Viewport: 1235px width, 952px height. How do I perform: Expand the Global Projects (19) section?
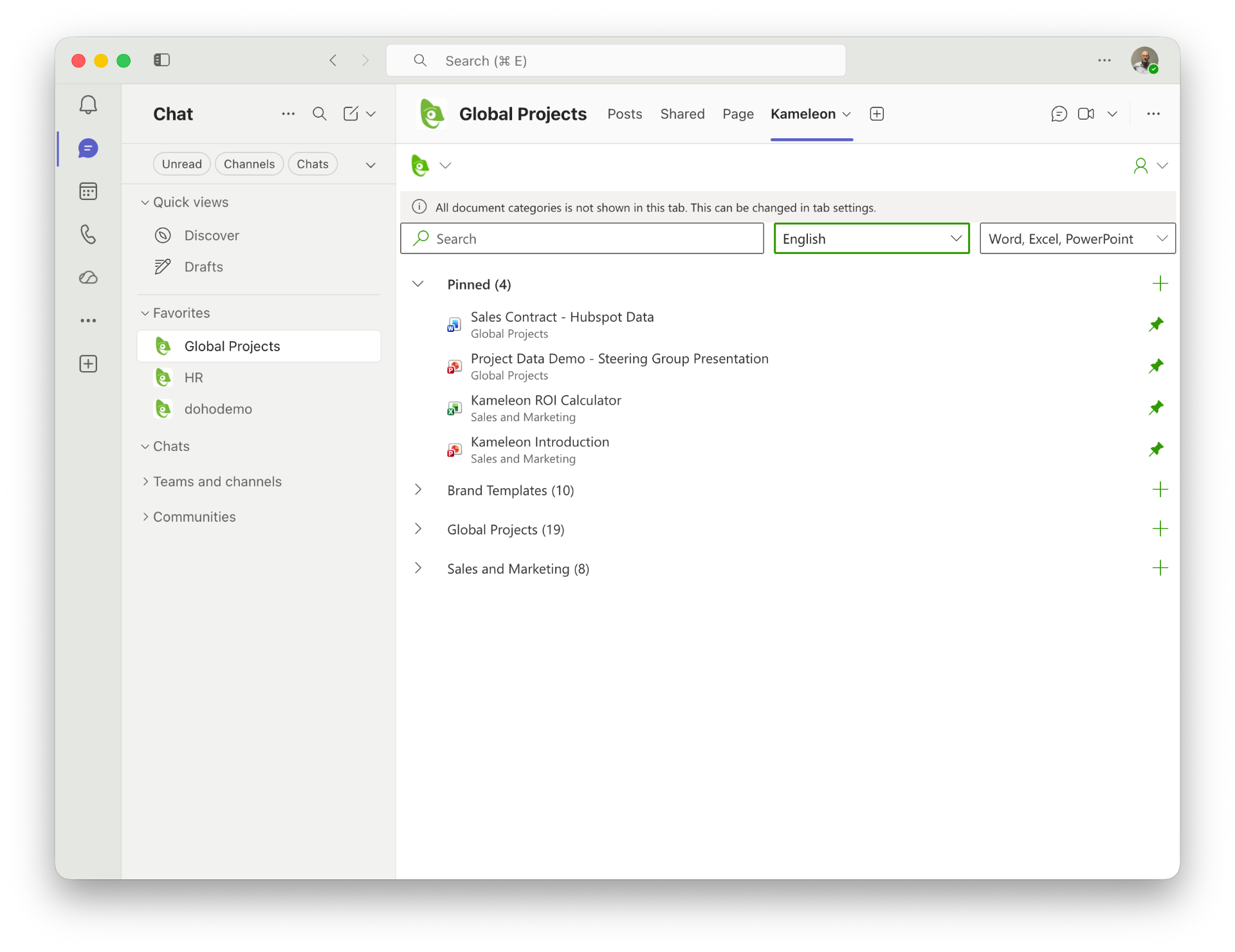(418, 529)
